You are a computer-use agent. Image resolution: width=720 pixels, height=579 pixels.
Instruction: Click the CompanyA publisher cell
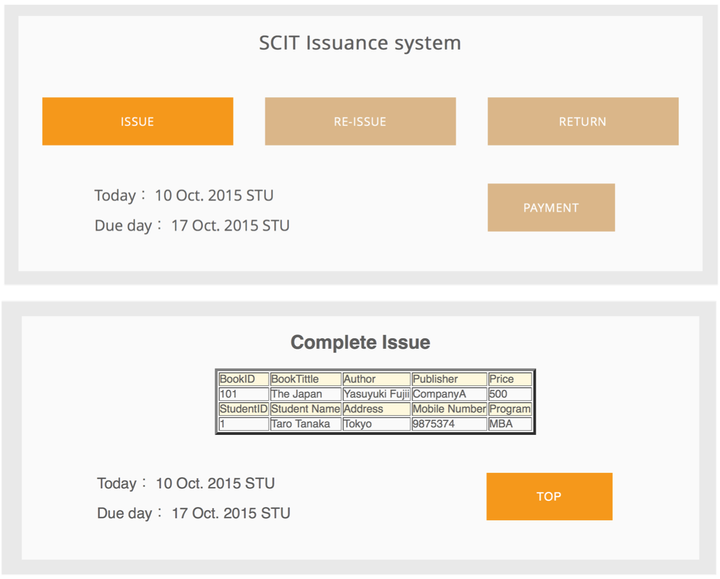pos(448,394)
